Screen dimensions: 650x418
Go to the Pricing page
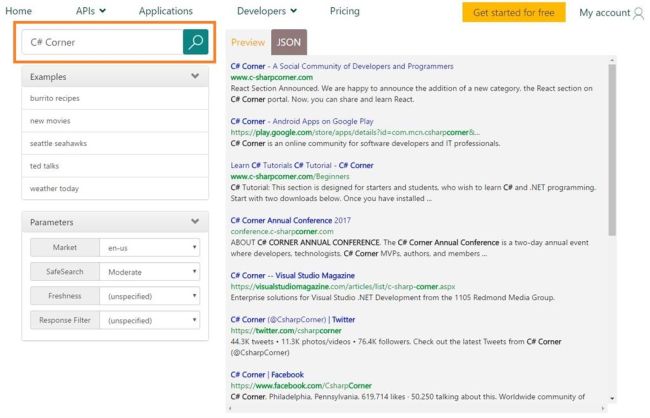click(344, 11)
